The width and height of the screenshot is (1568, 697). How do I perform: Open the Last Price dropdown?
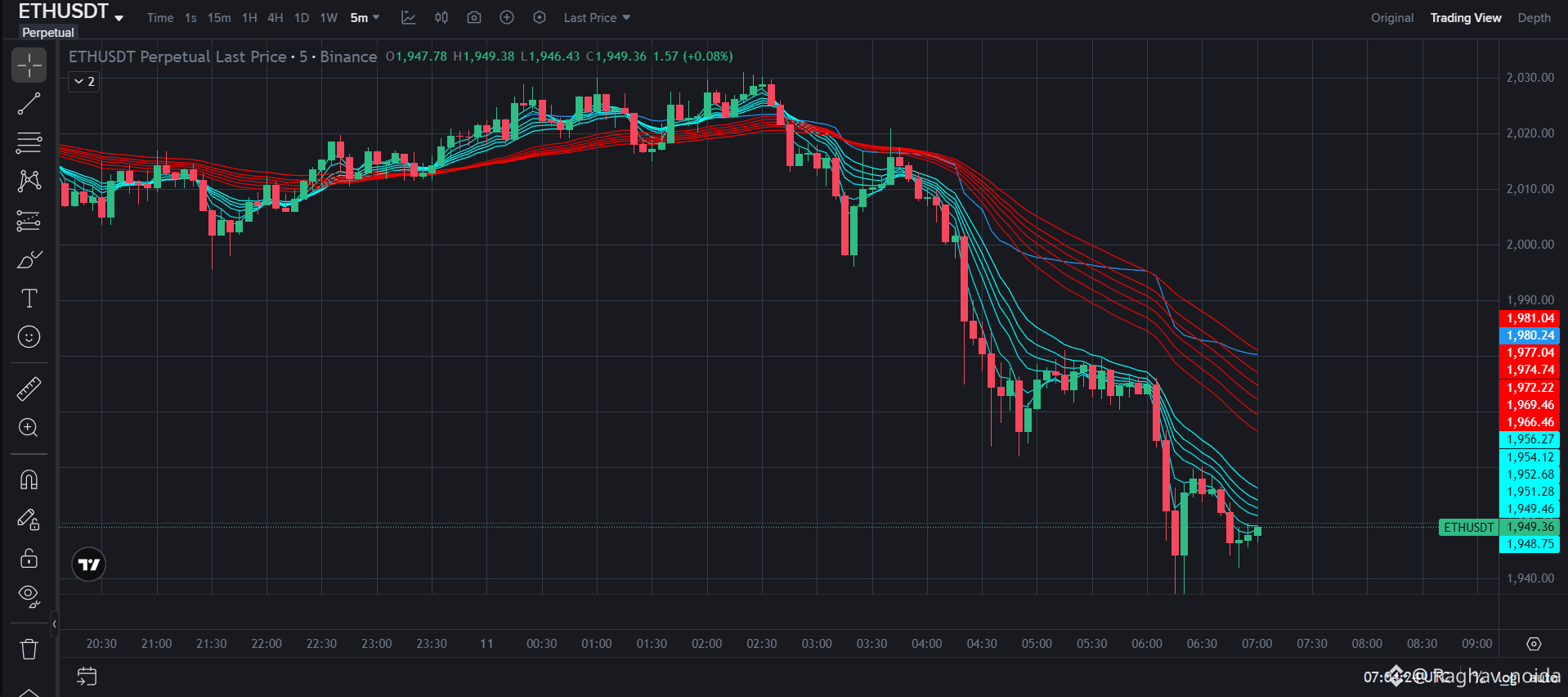[597, 17]
